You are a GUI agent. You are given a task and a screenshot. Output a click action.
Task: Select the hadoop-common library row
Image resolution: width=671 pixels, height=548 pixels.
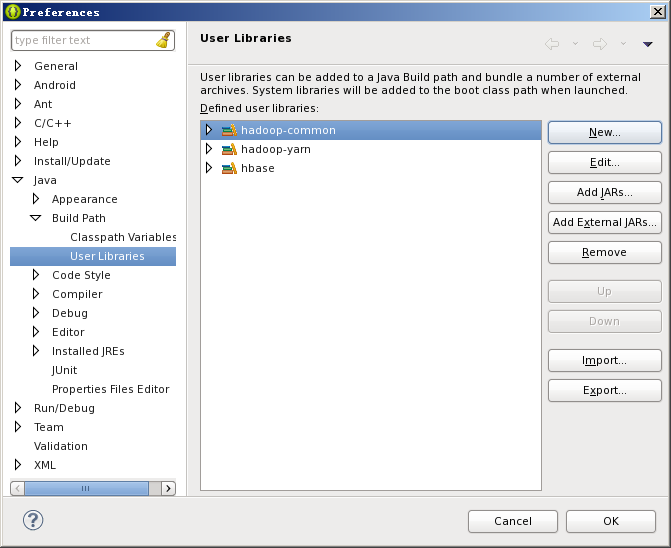(x=371, y=130)
